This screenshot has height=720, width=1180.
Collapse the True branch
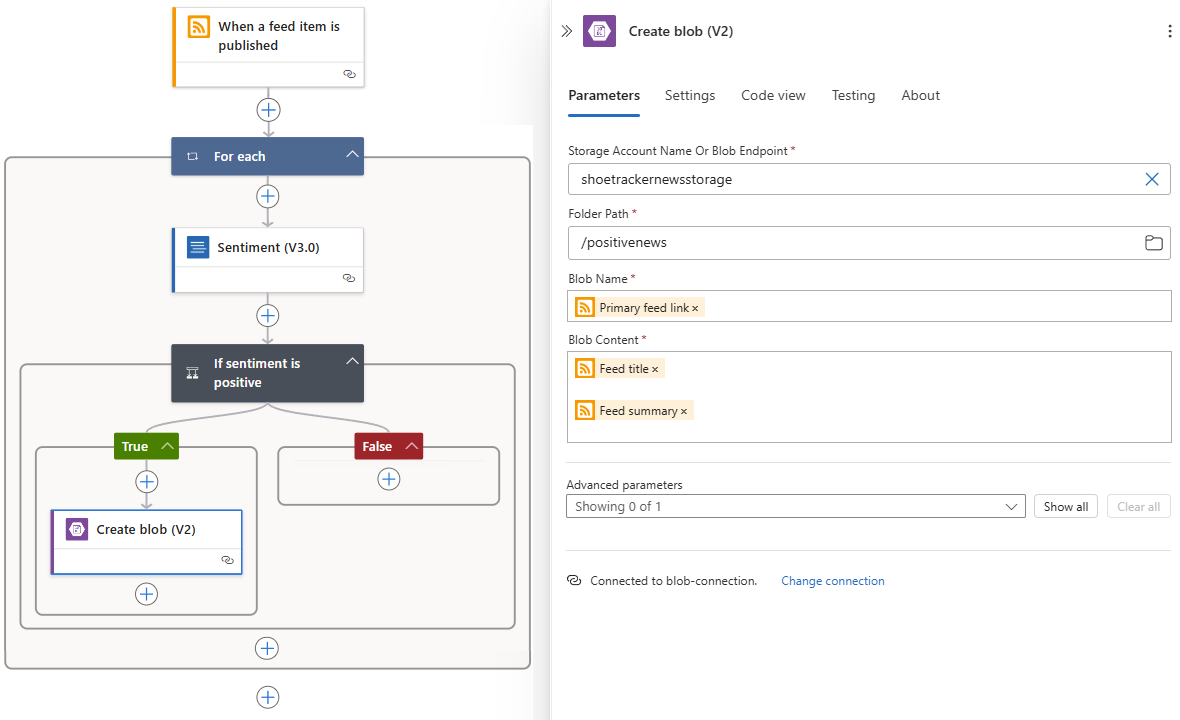click(167, 445)
